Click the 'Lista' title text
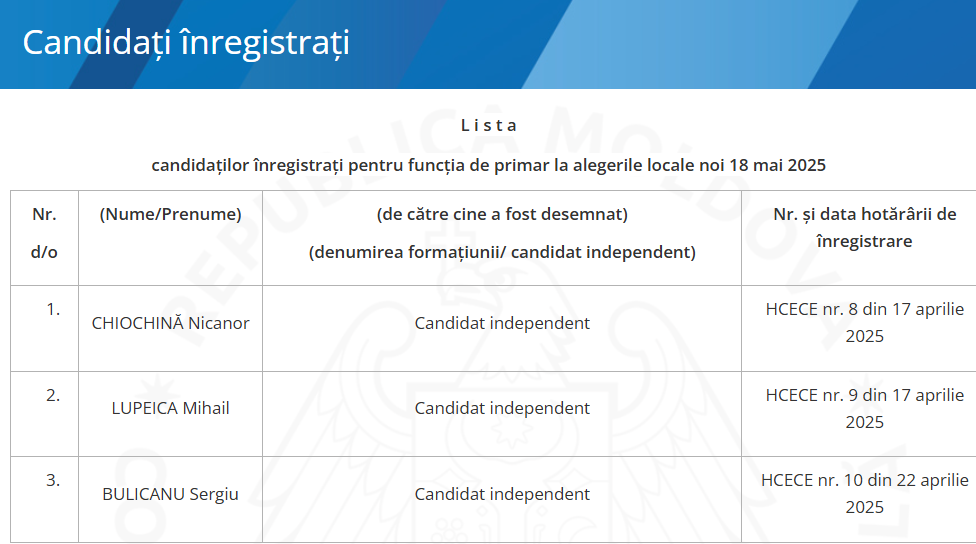 (489, 126)
